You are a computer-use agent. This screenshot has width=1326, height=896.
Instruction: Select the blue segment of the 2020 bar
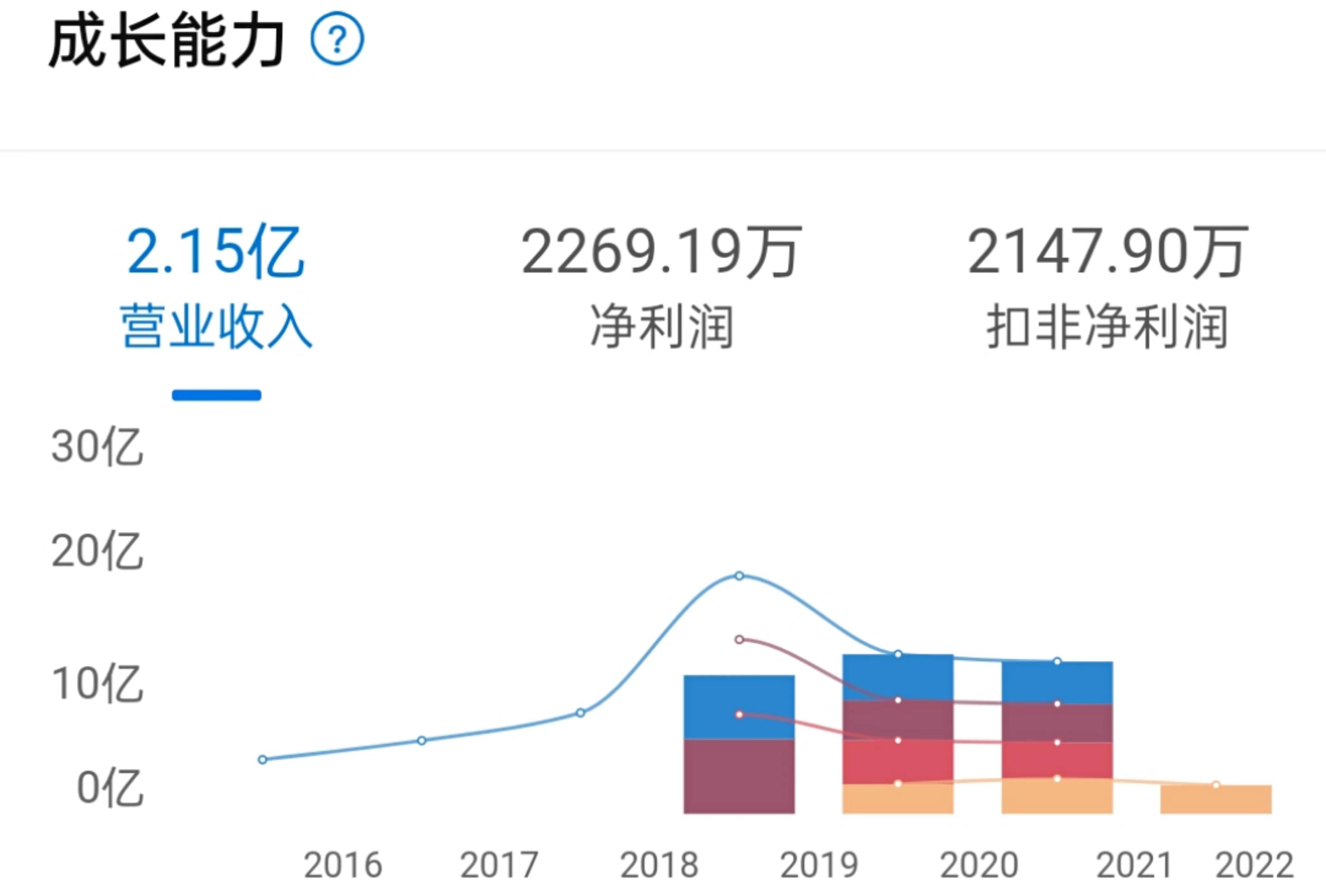pos(898,677)
